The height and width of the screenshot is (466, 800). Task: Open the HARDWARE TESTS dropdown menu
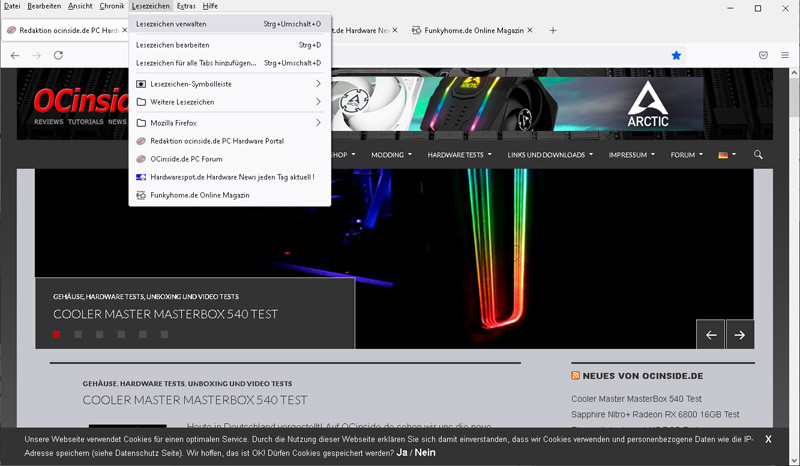[460, 155]
